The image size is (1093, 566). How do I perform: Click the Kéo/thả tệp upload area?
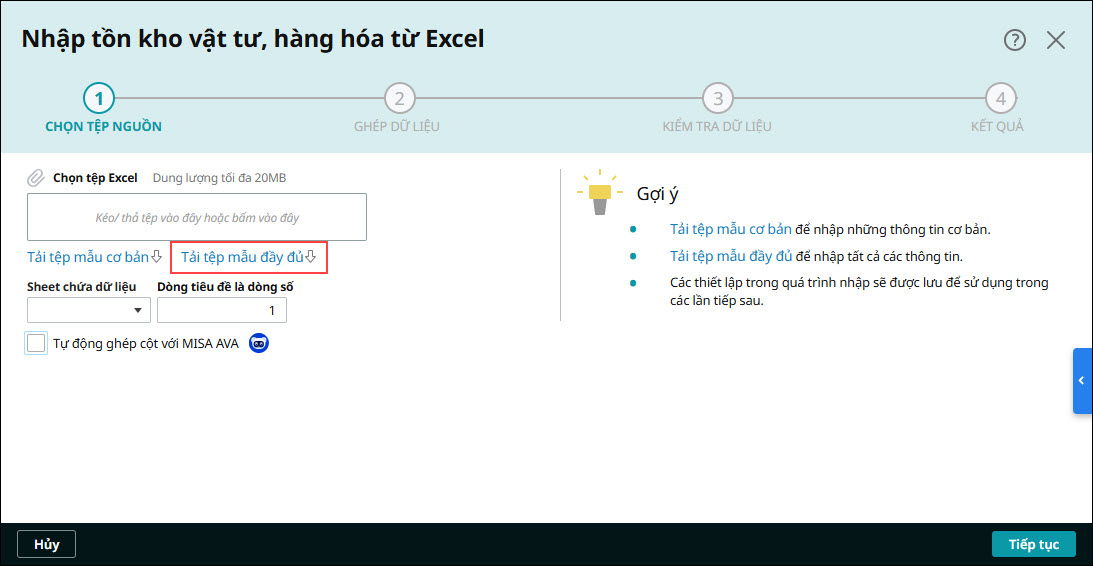(197, 217)
